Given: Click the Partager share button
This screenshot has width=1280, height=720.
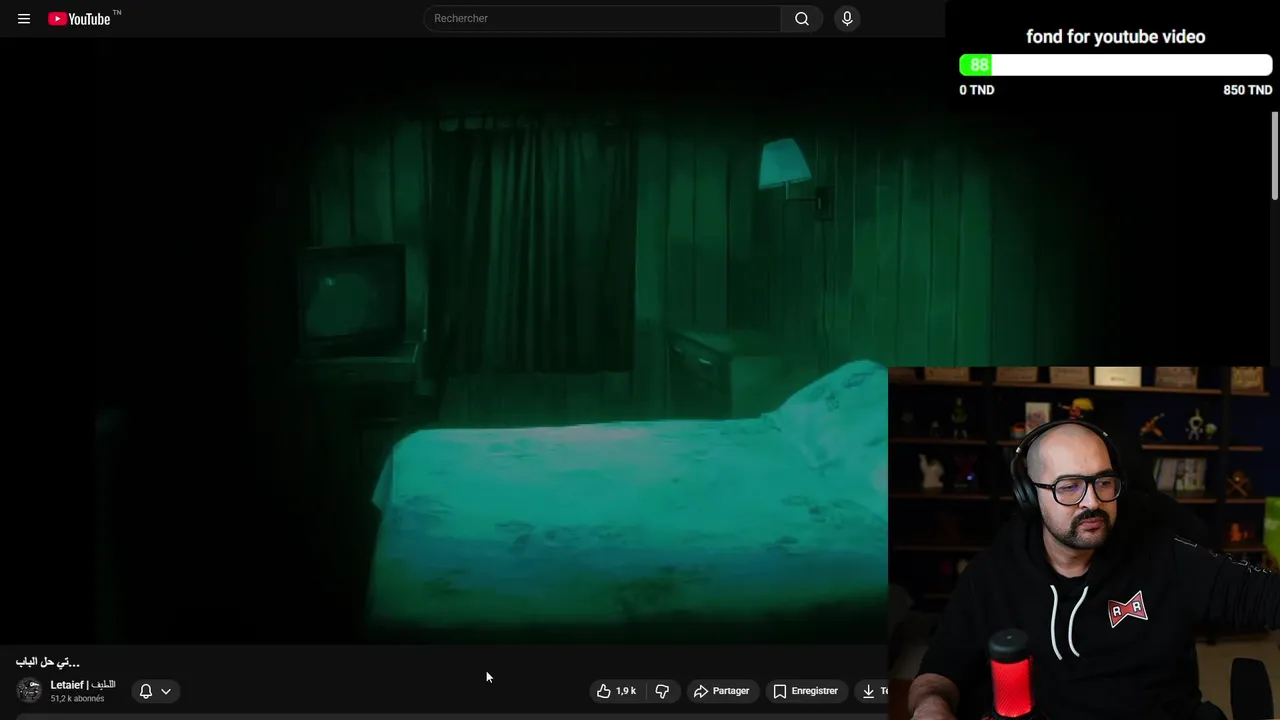Looking at the screenshot, I should (x=722, y=691).
